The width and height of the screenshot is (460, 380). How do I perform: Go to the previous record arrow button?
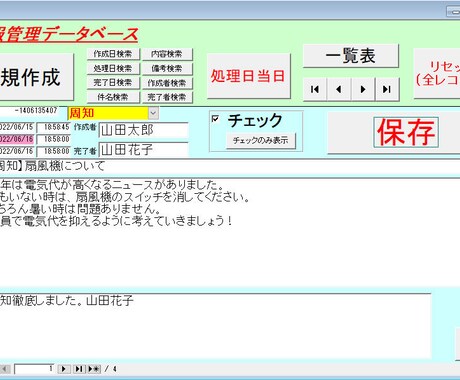339,89
